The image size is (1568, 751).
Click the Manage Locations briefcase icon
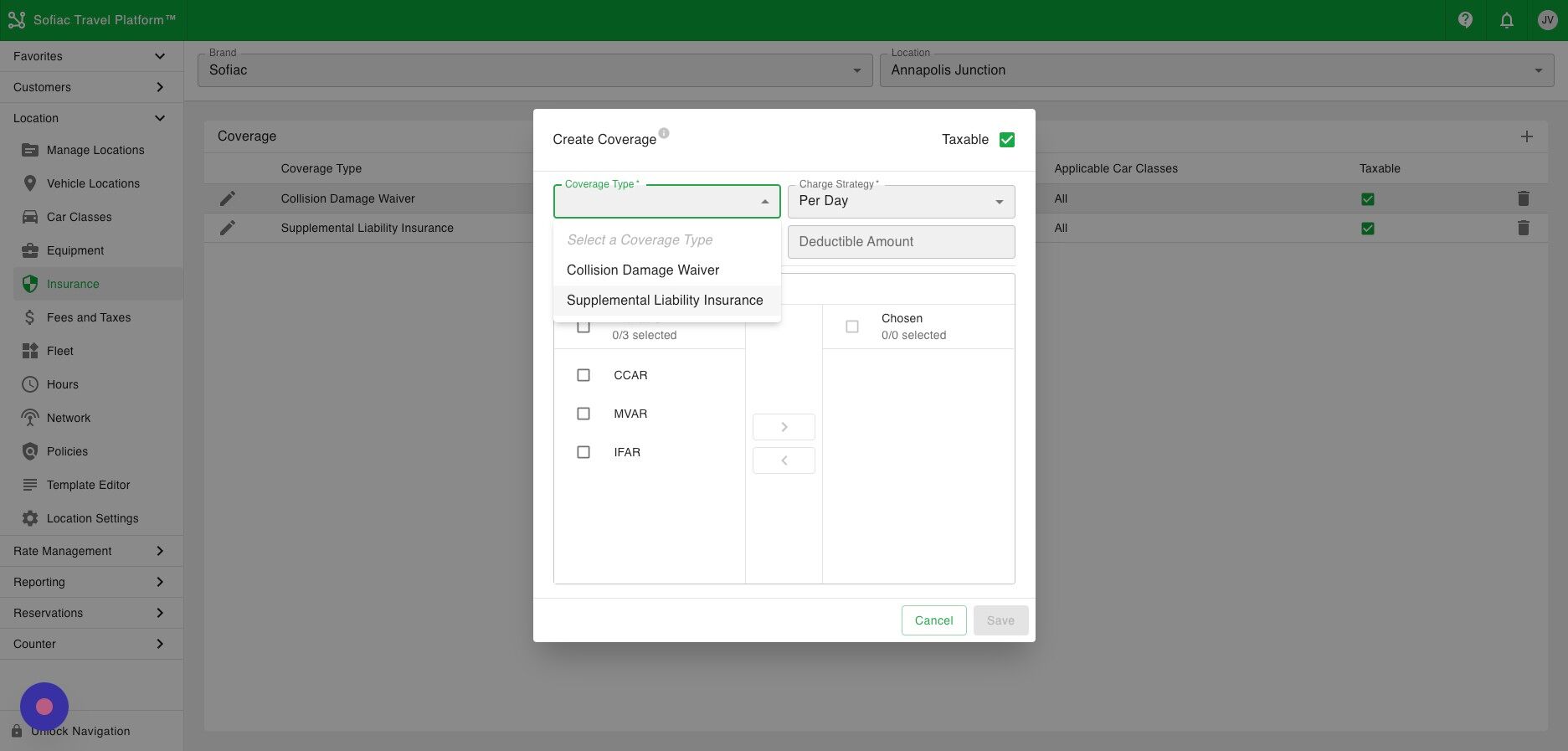pos(30,150)
